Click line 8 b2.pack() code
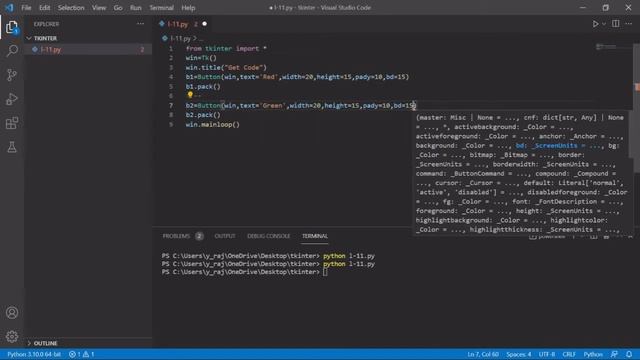Viewport: 640px width, 360px height. tap(203, 115)
